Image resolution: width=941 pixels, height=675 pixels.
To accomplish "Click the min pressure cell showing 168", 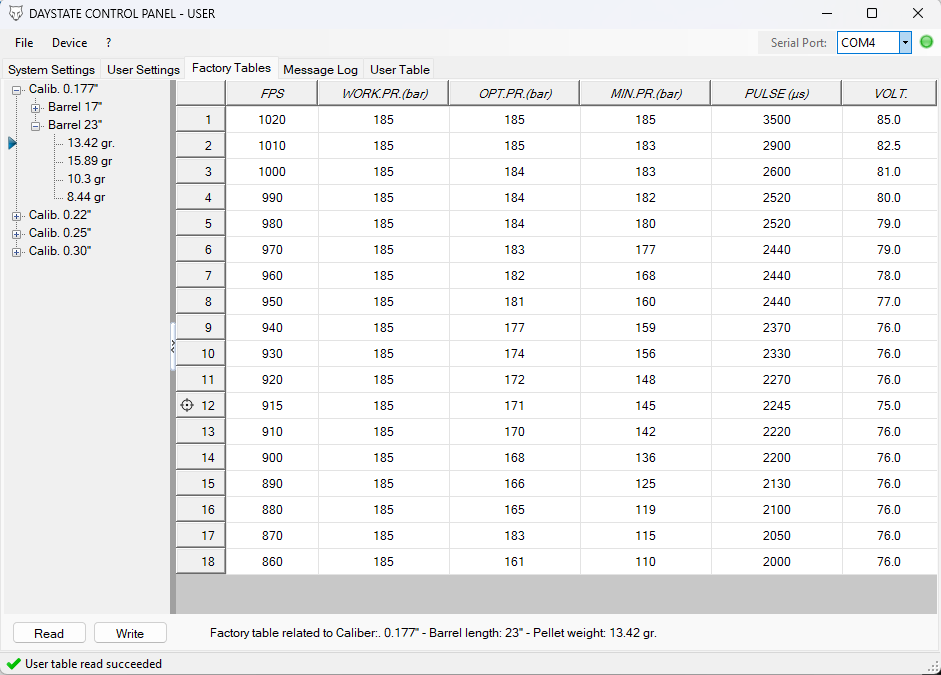I will [x=645, y=275].
